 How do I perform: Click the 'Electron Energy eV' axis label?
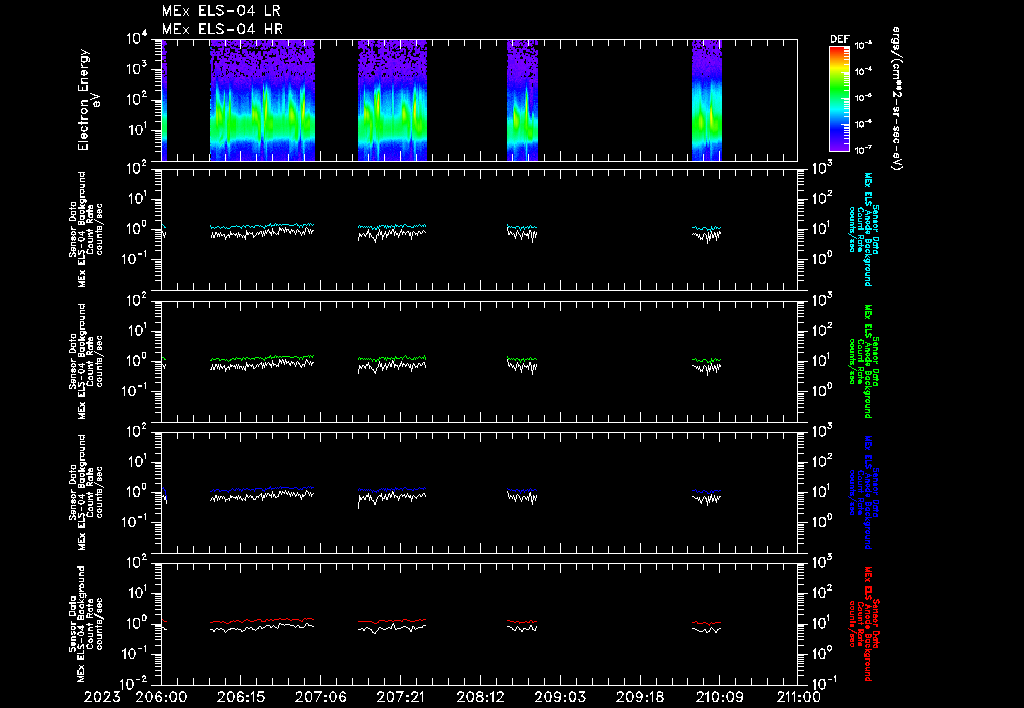89,100
